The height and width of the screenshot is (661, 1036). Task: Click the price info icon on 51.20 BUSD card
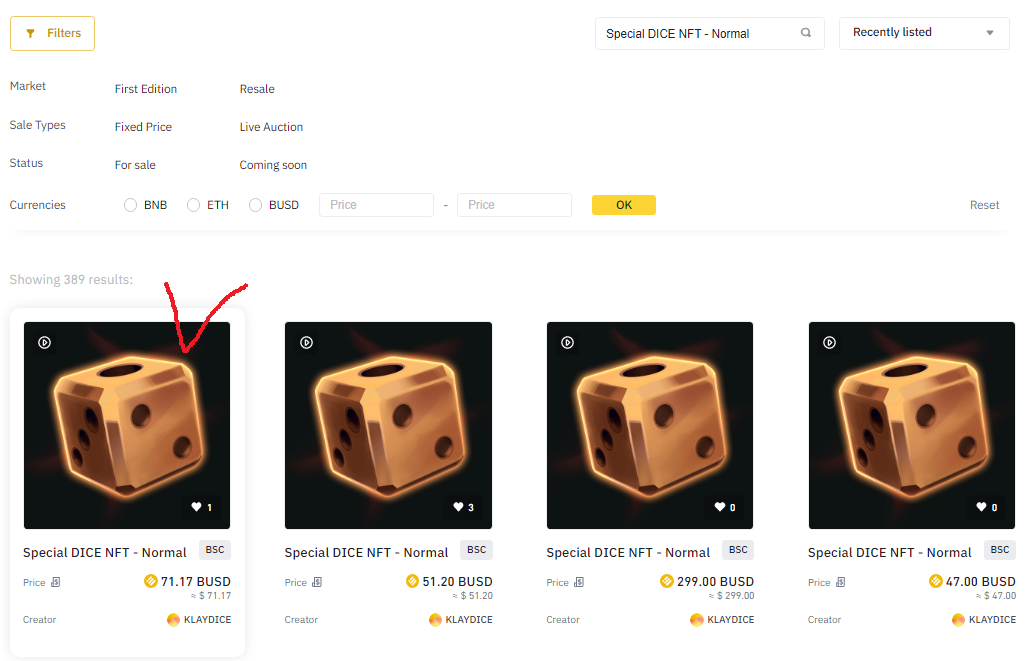317,582
